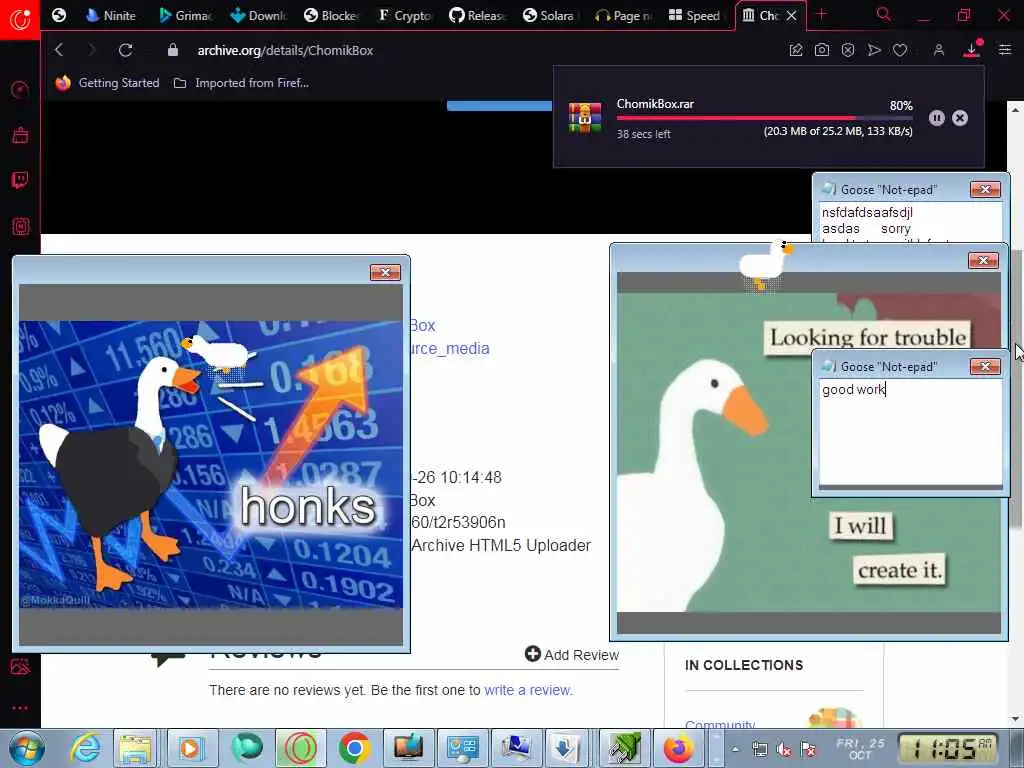Pause the ChomikBox.rar download
1024x768 pixels.
pos(936,118)
